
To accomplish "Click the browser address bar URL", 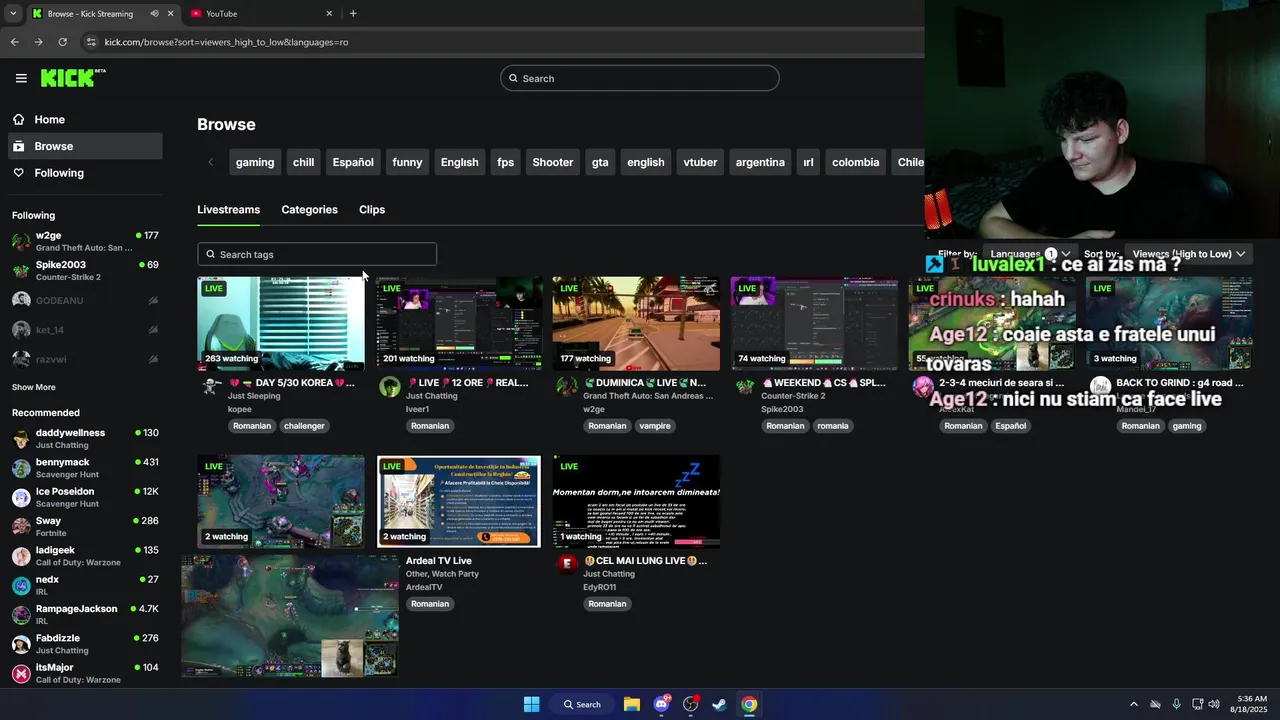I will 227,42.
